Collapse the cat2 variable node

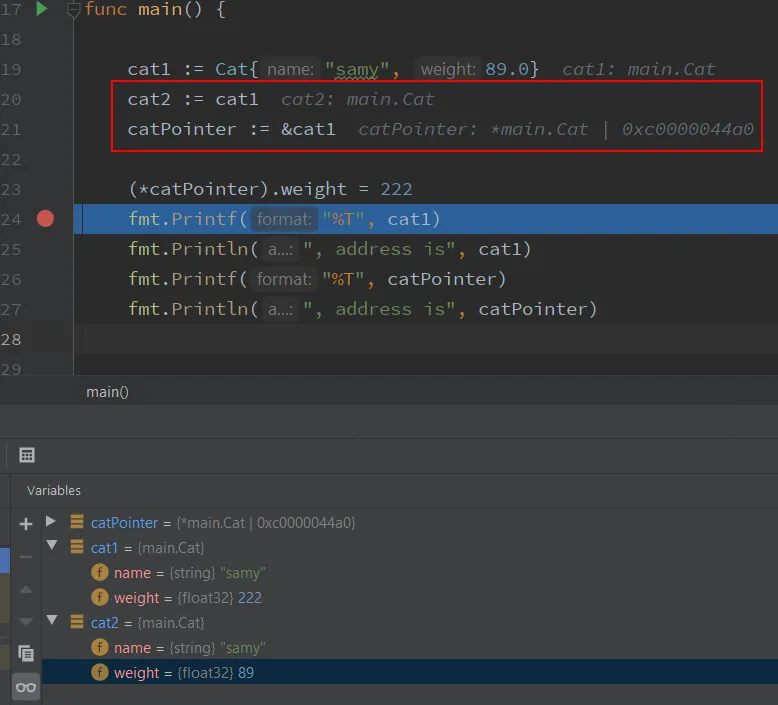point(52,623)
